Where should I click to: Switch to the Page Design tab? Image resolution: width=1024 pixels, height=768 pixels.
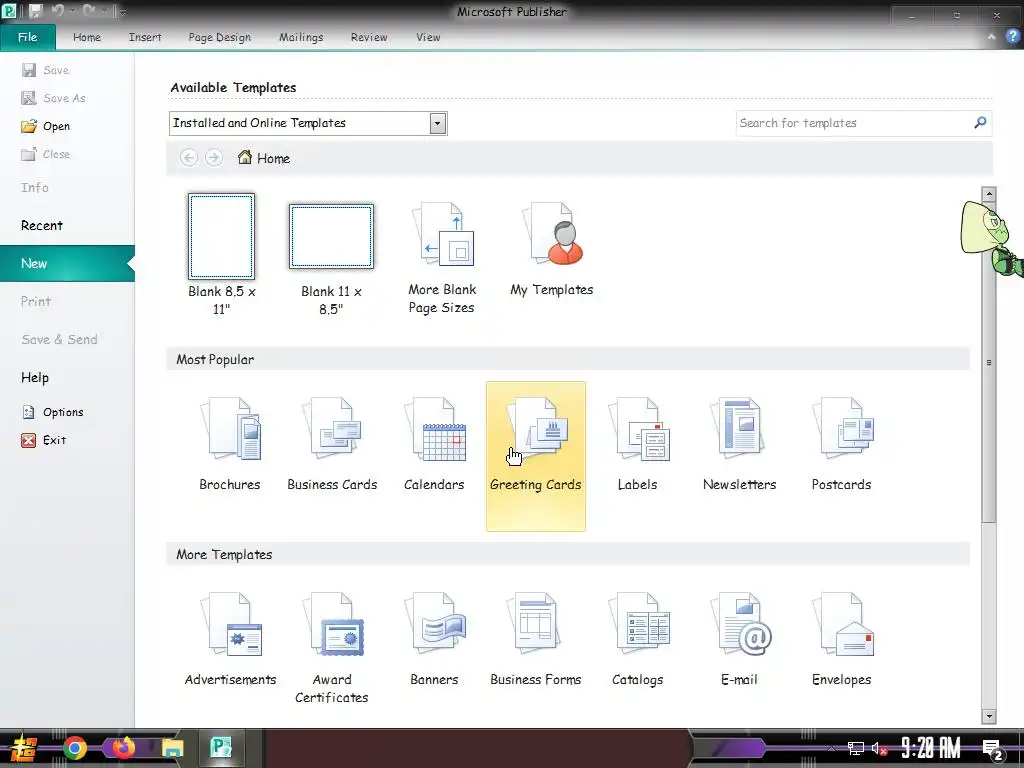tap(219, 37)
